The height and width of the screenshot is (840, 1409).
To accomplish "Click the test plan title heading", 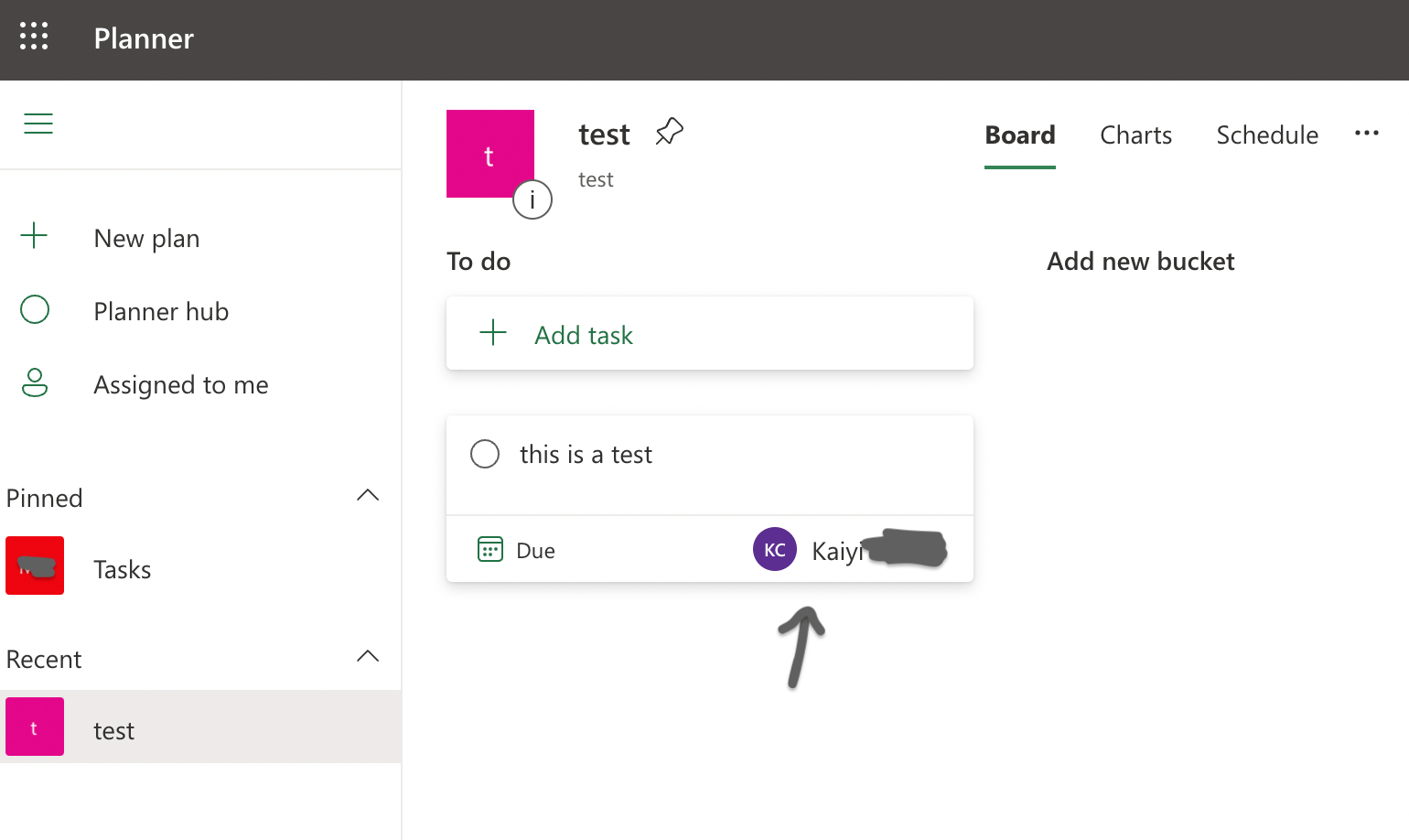I will click(x=604, y=135).
